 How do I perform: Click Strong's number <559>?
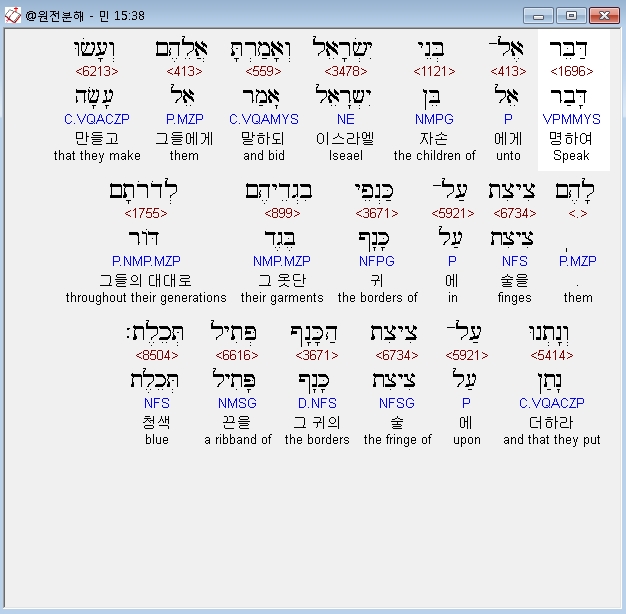coord(263,71)
